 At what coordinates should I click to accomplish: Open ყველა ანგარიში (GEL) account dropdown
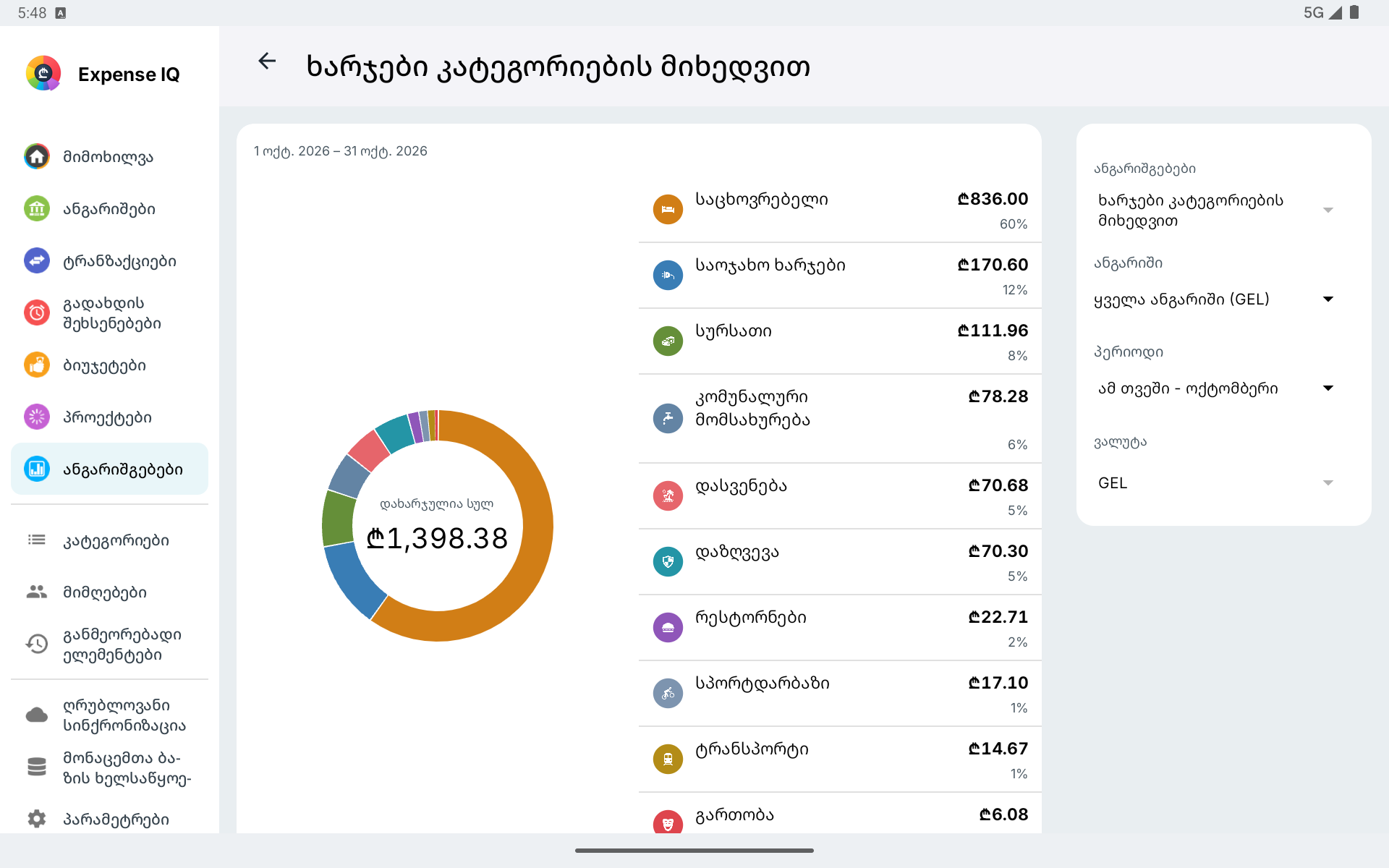tap(1215, 299)
